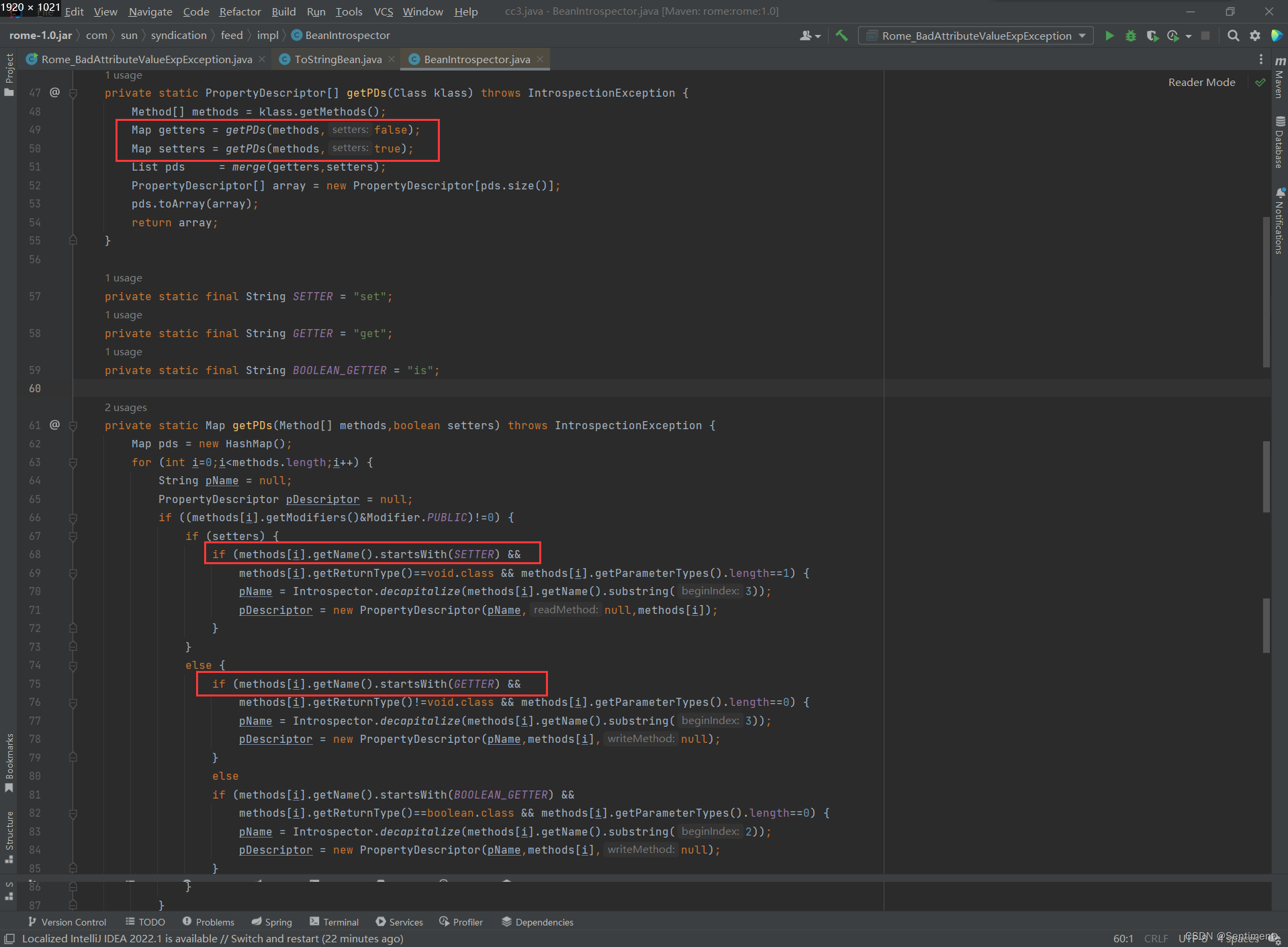Collapse the if block at line 66
The image size is (1288, 947).
pos(73,518)
